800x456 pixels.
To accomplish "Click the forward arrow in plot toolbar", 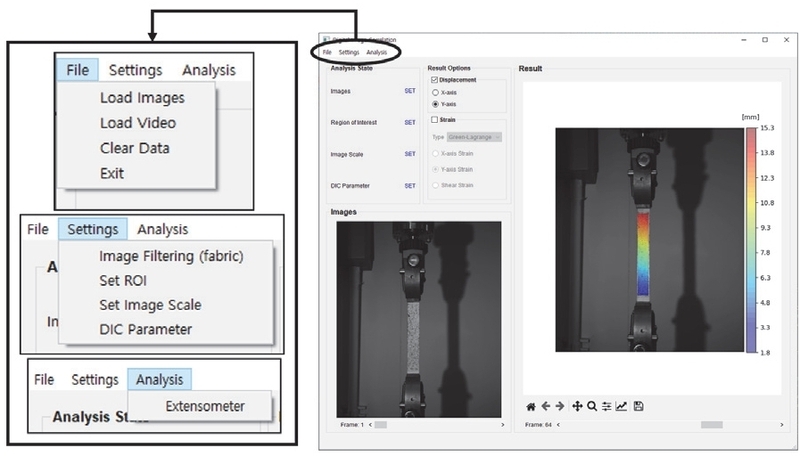I will coord(560,406).
